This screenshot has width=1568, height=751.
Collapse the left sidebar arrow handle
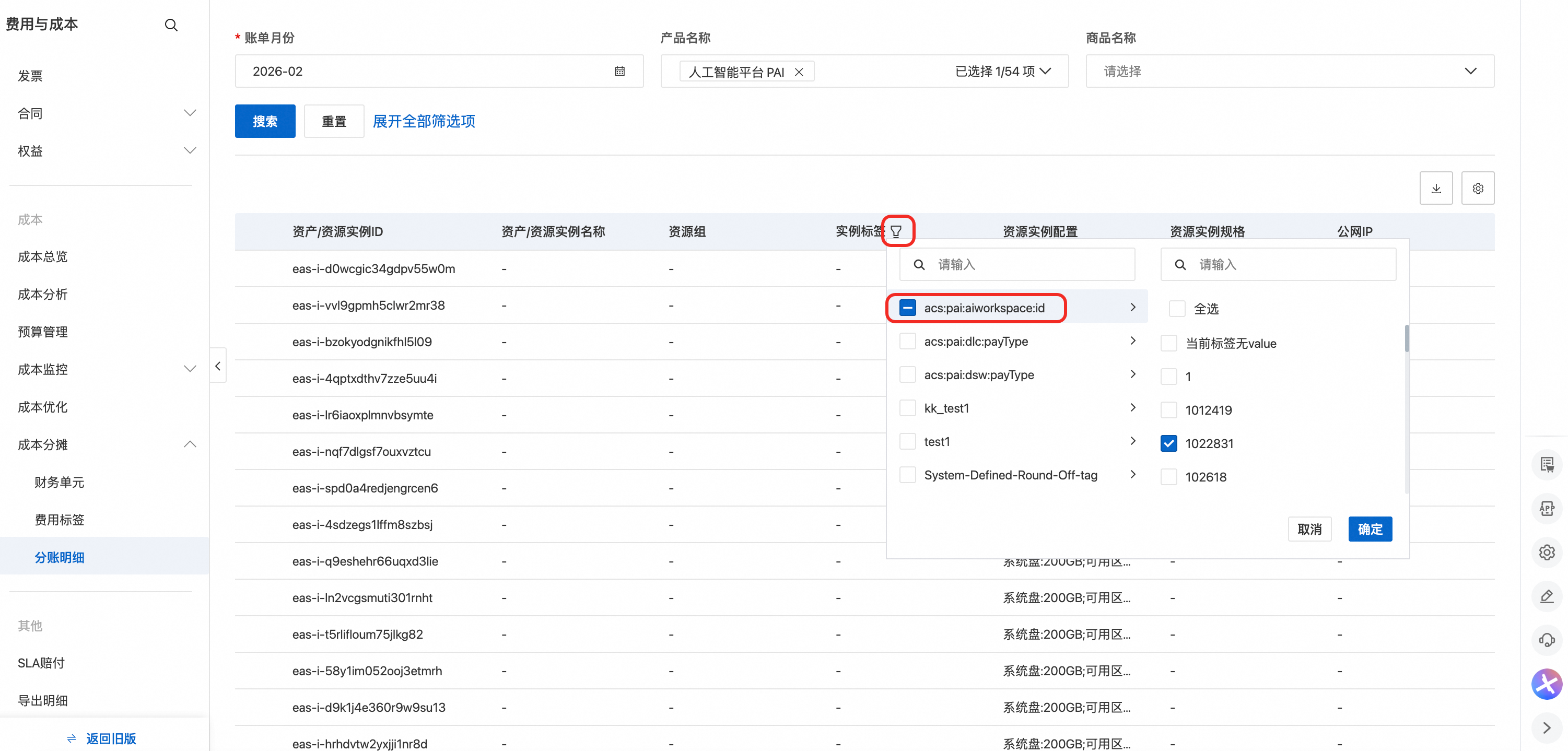217,366
